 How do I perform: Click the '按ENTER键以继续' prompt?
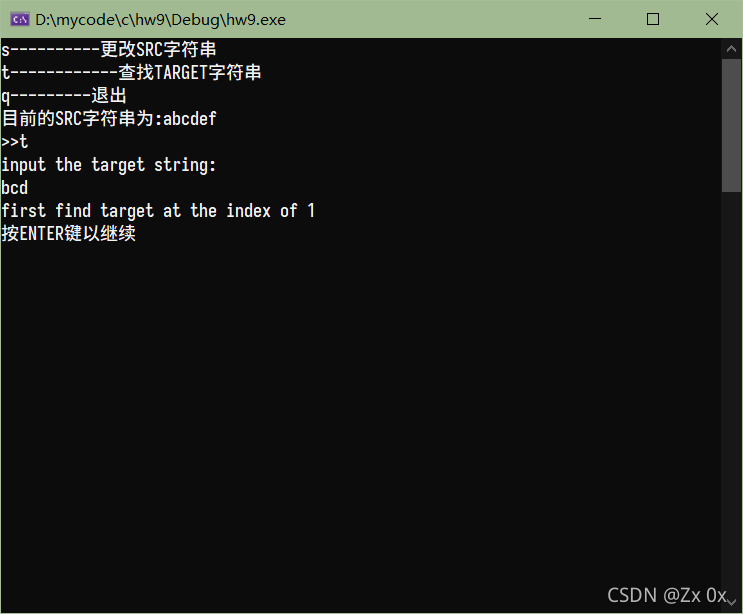coord(68,234)
